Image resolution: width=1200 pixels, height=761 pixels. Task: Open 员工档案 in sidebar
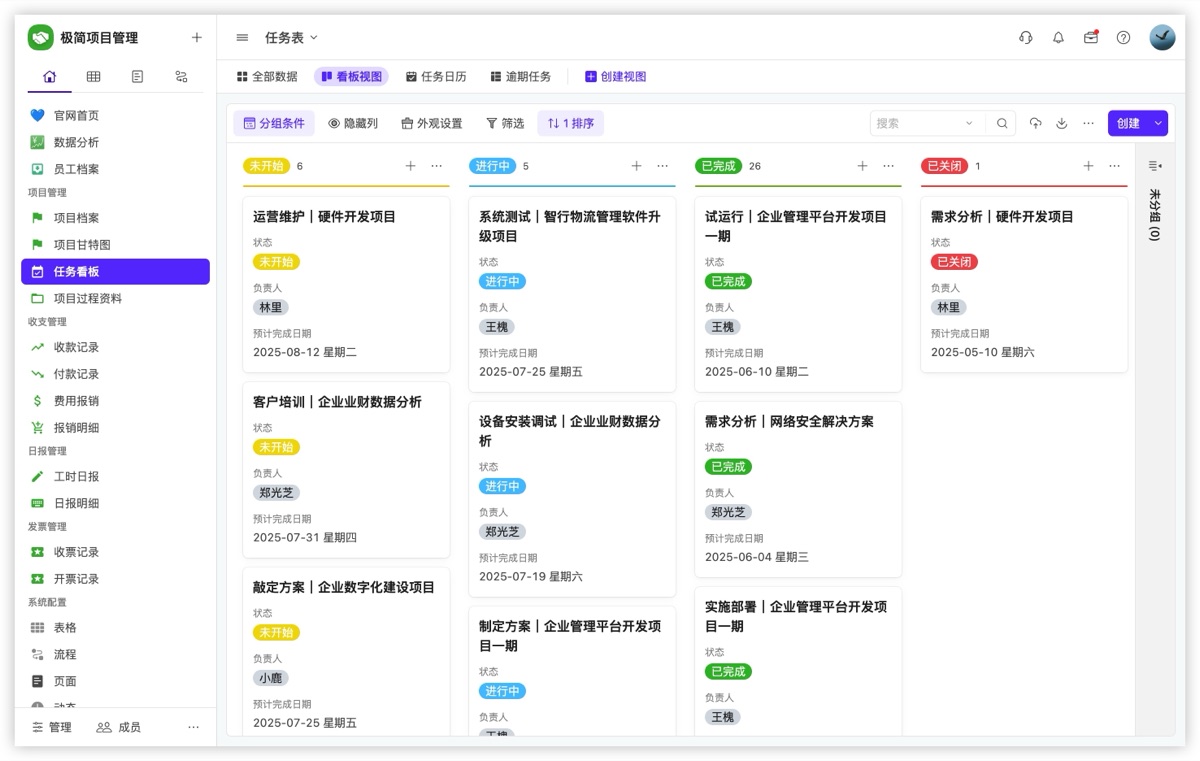click(115, 169)
